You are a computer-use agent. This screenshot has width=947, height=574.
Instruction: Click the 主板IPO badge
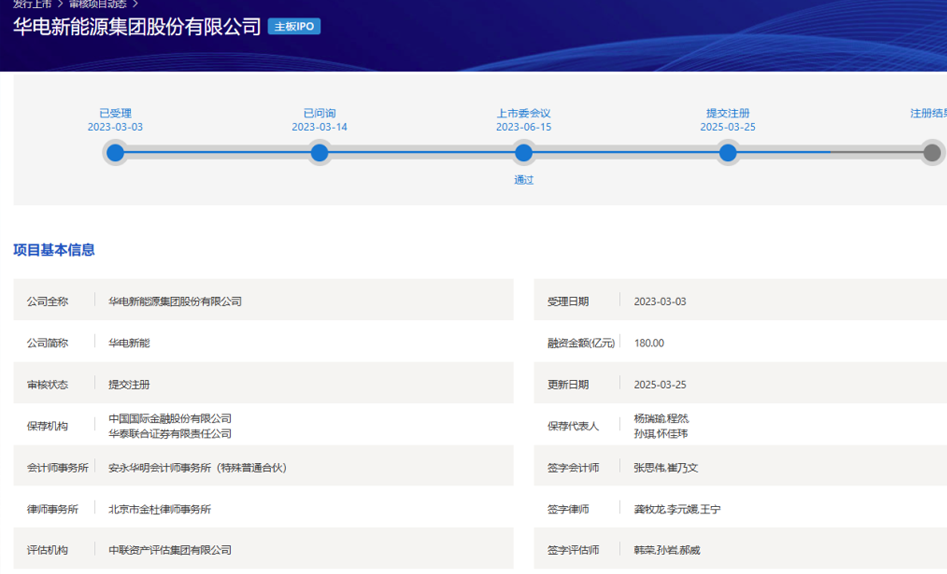294,27
